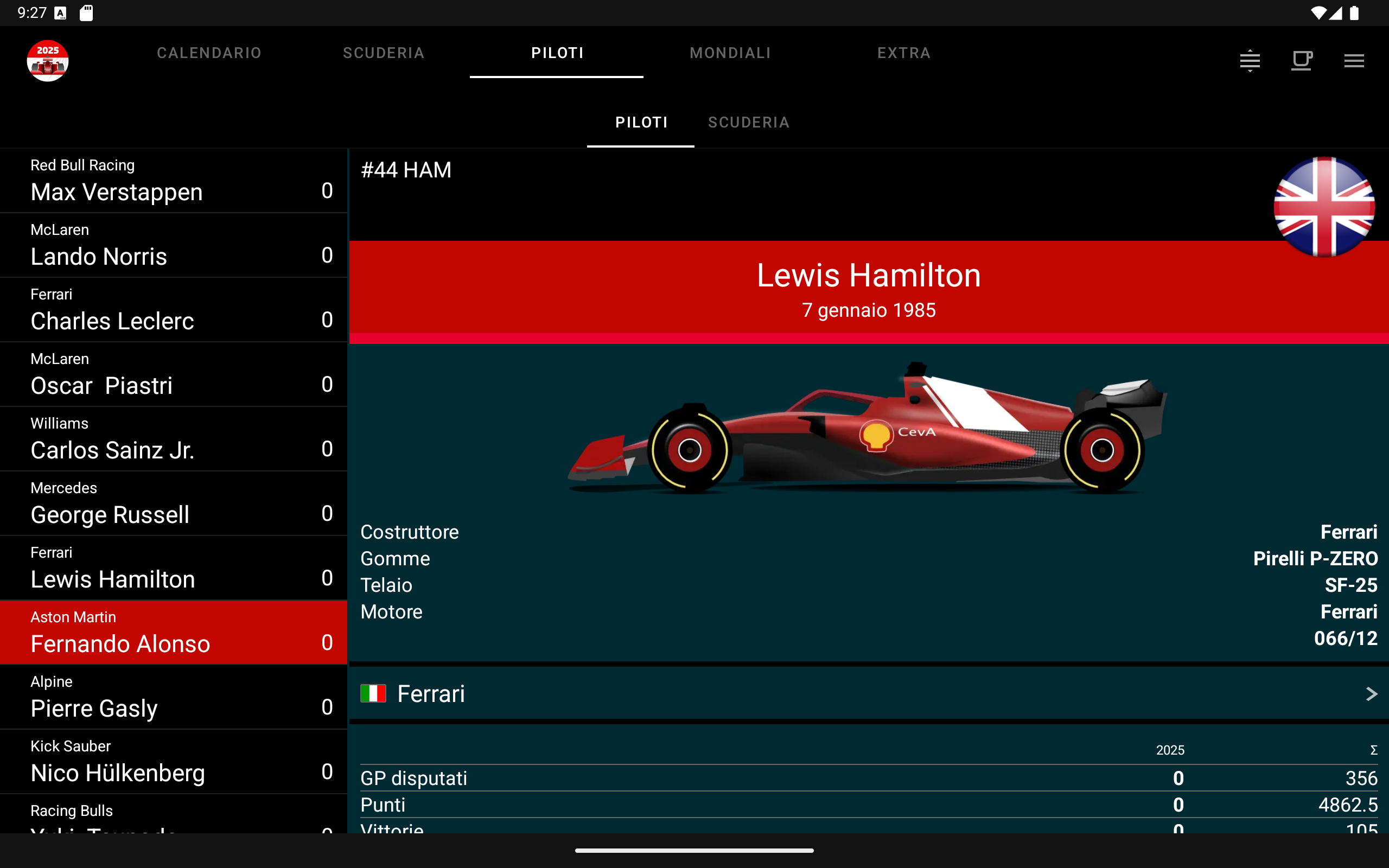Click the Ferrari car image

tap(866, 427)
